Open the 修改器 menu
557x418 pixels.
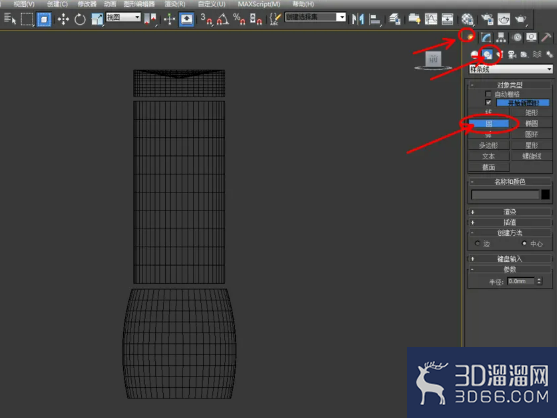pos(87,4)
